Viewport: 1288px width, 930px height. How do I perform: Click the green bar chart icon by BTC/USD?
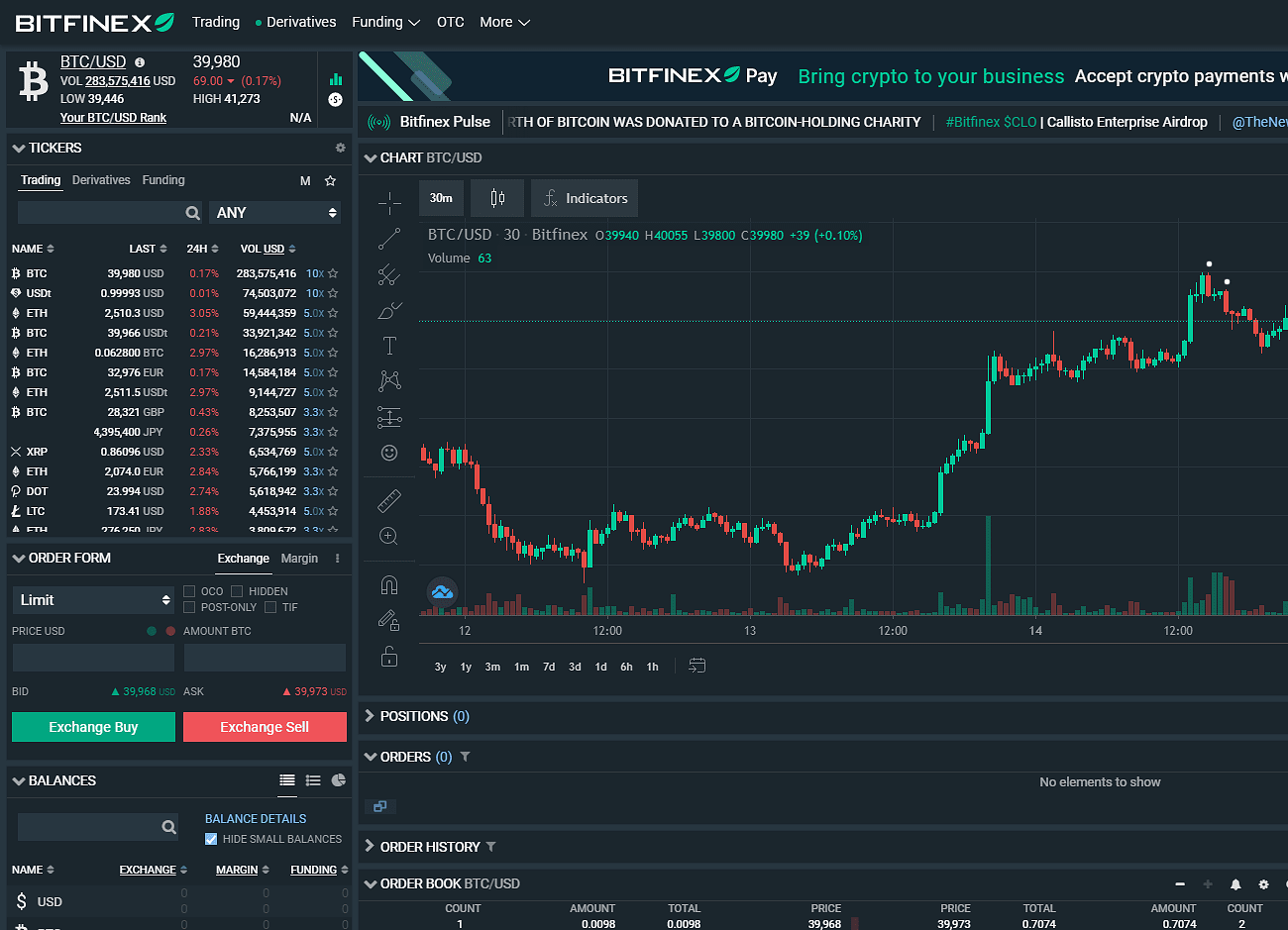336,78
